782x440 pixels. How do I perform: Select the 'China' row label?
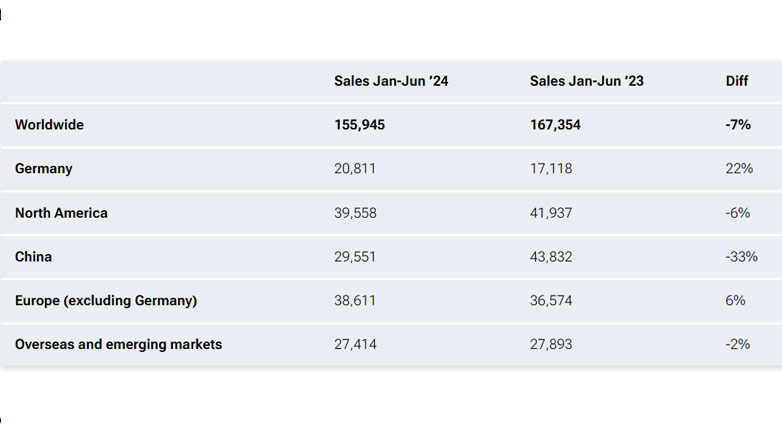(33, 257)
